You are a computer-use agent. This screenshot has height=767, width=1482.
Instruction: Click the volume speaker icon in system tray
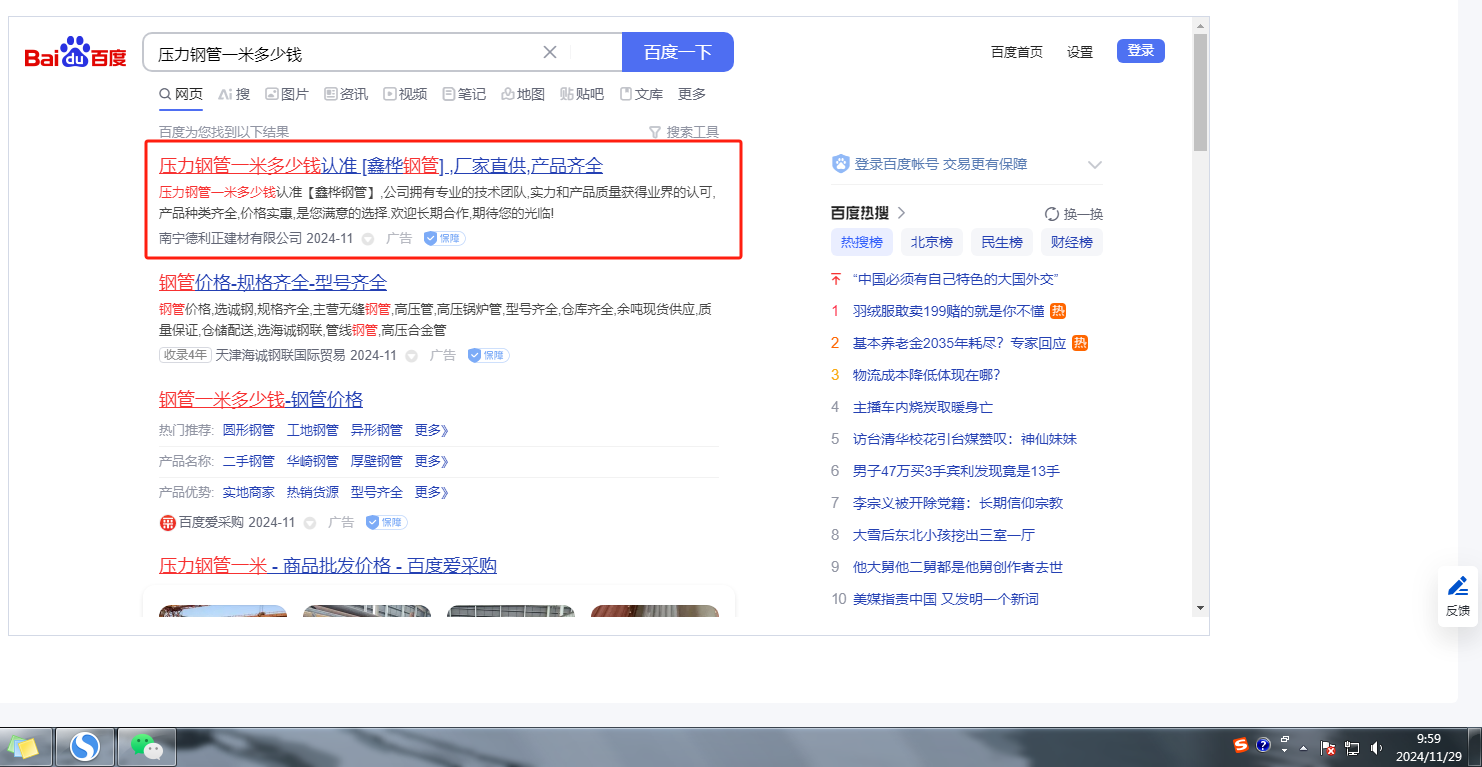pos(1376,747)
